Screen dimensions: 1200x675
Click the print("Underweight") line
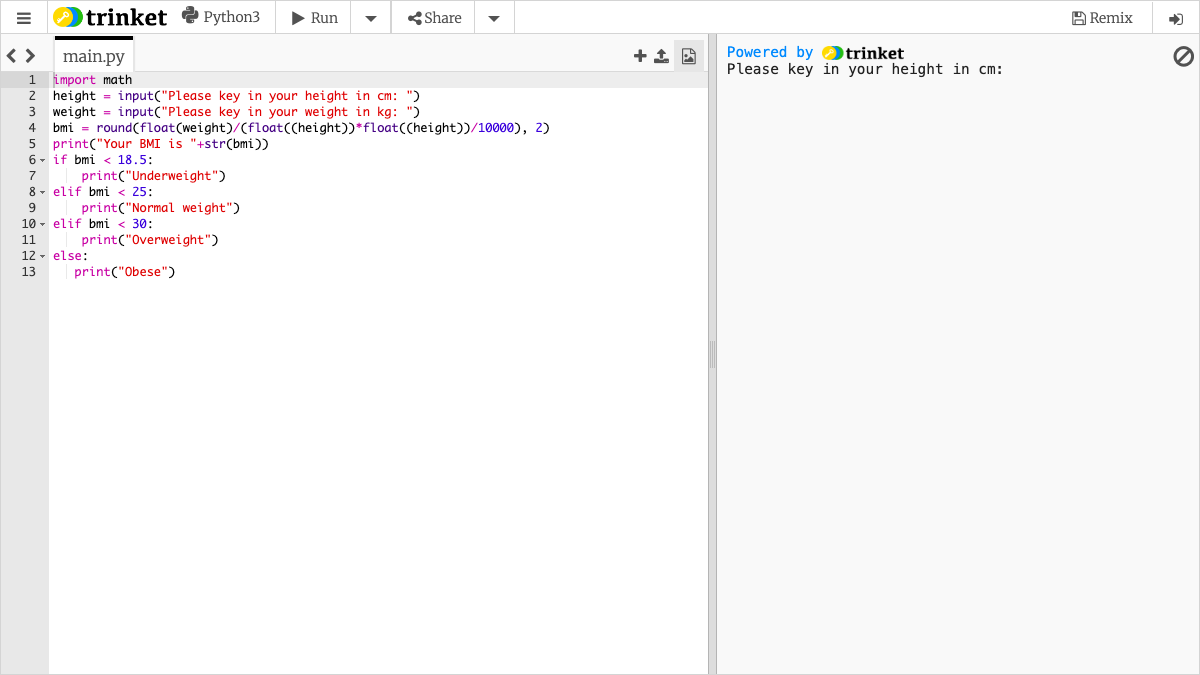(x=154, y=176)
